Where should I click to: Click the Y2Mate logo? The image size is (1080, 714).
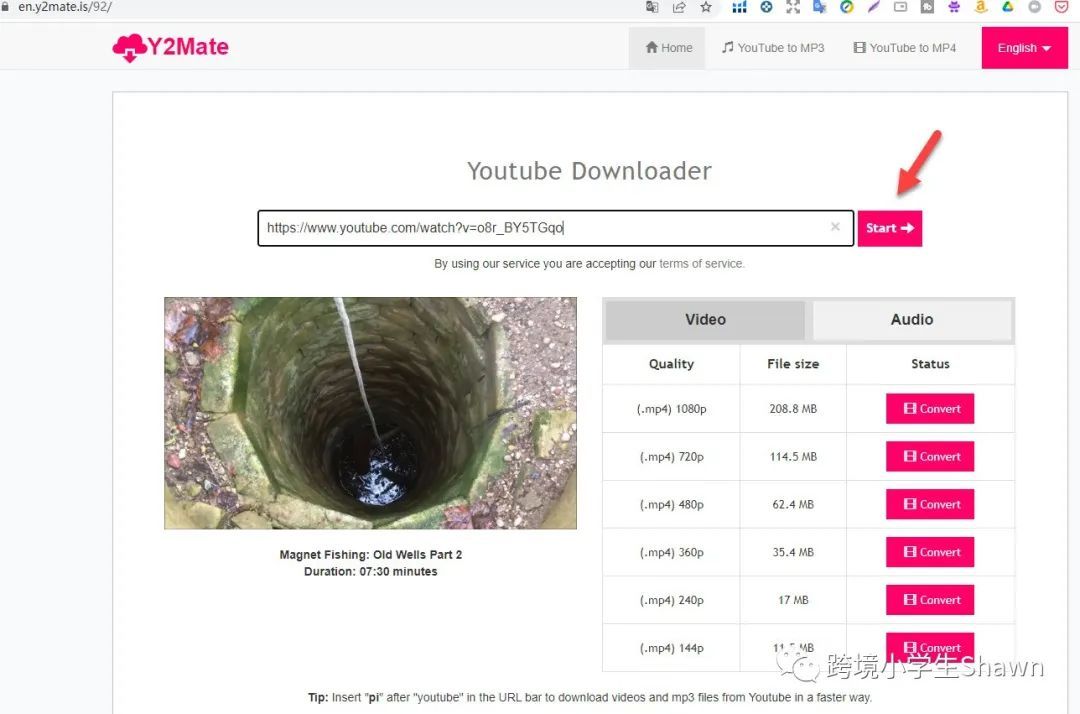click(x=170, y=47)
